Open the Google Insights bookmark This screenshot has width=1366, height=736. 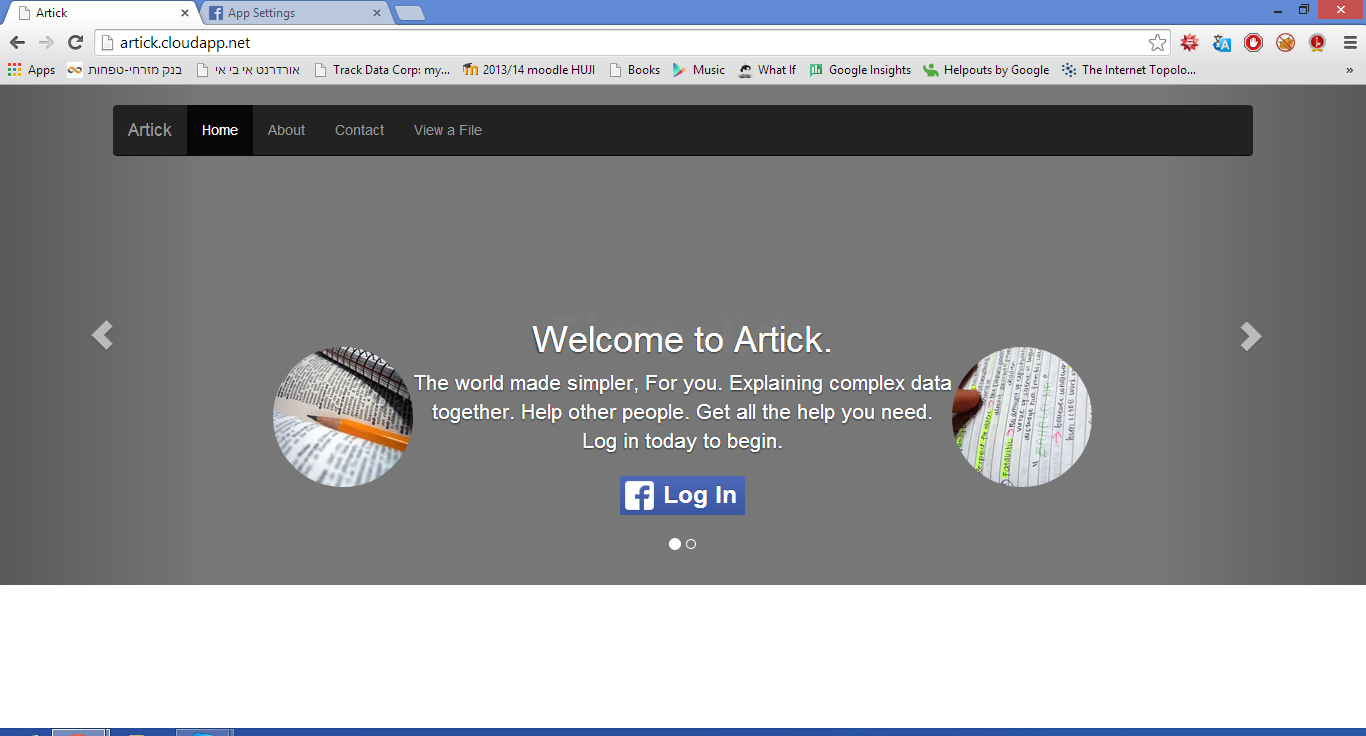coord(860,70)
